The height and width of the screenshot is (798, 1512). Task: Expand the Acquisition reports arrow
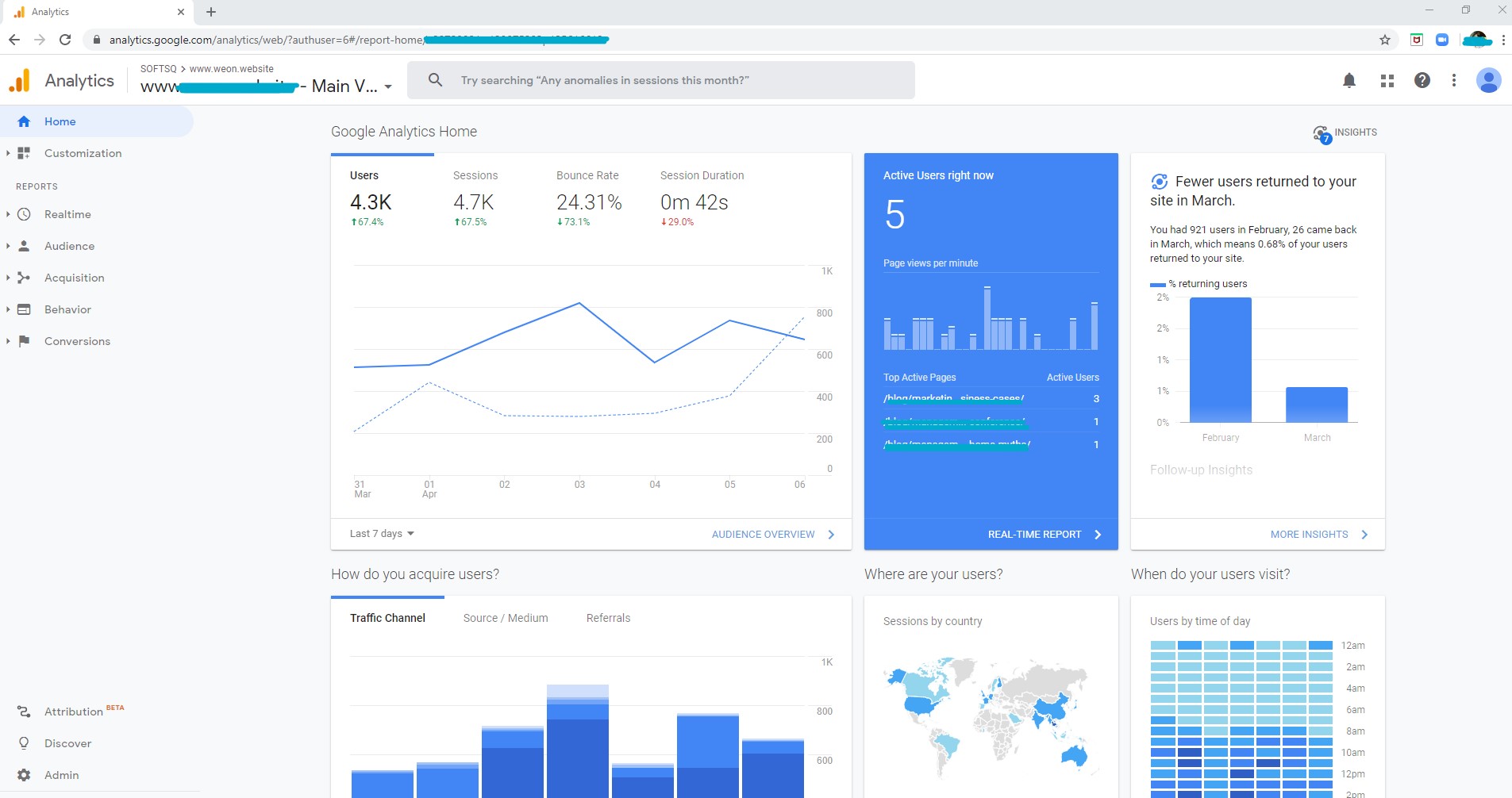pos(8,278)
